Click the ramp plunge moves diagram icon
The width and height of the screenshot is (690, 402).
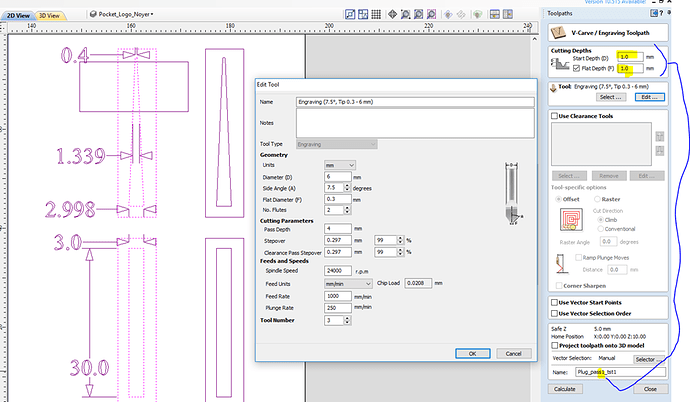point(560,264)
